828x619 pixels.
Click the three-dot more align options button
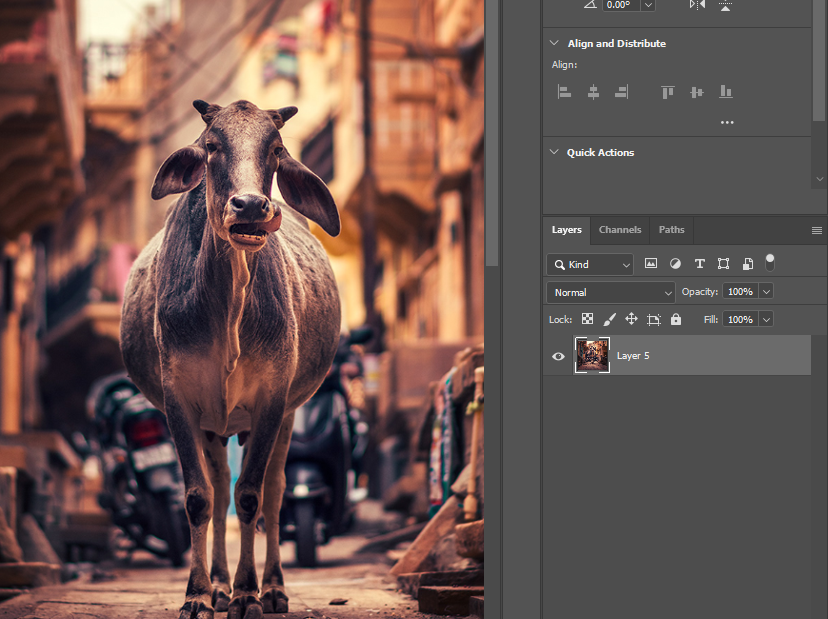727,122
